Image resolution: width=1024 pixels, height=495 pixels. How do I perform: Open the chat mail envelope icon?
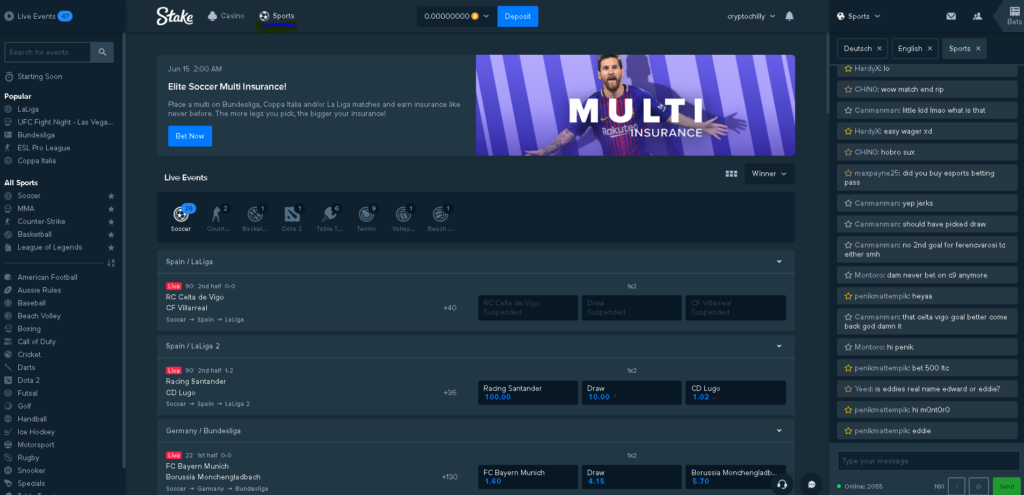[x=951, y=16]
